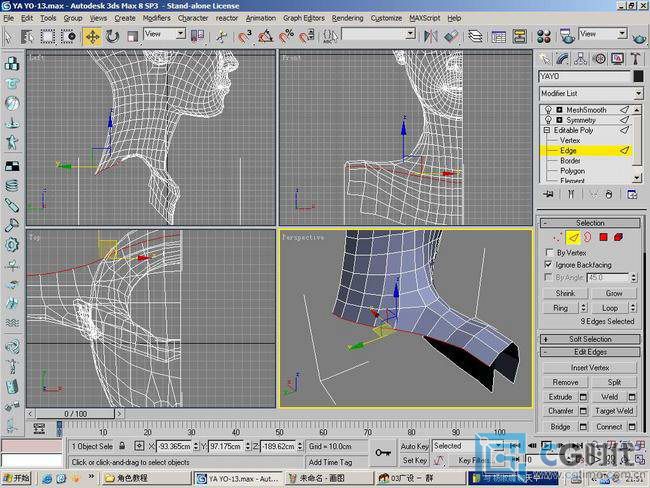Select the Border sub-object selection icon

pyautogui.click(x=588, y=238)
